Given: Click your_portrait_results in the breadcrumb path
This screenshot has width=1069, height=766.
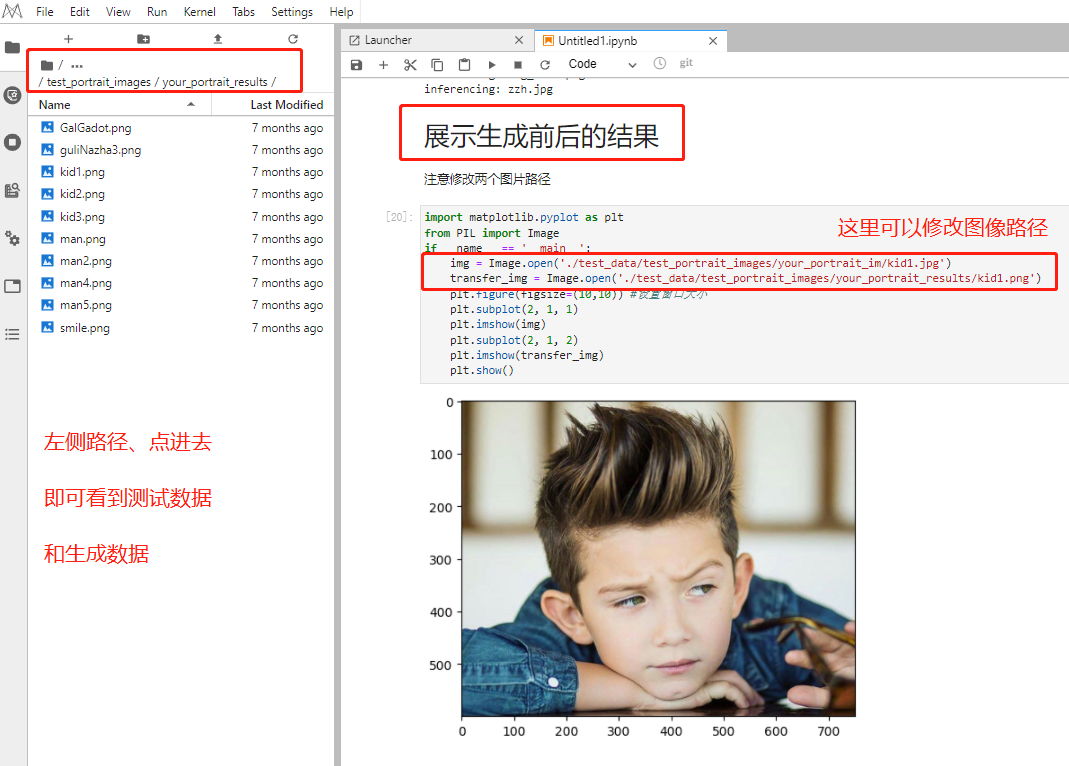Looking at the screenshot, I should (x=215, y=82).
